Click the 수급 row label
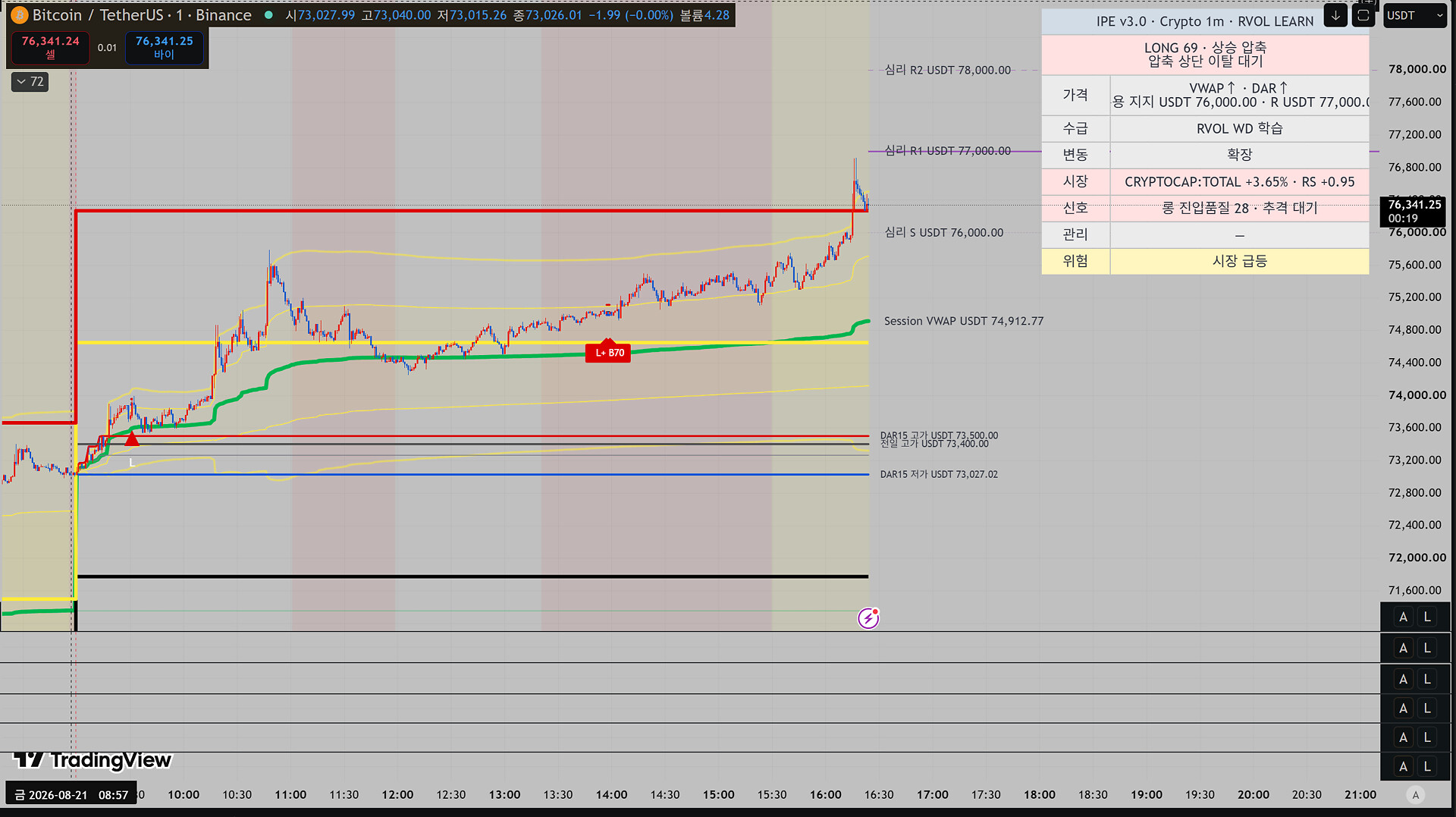Screen dimensions: 1456x817 tap(1075, 129)
